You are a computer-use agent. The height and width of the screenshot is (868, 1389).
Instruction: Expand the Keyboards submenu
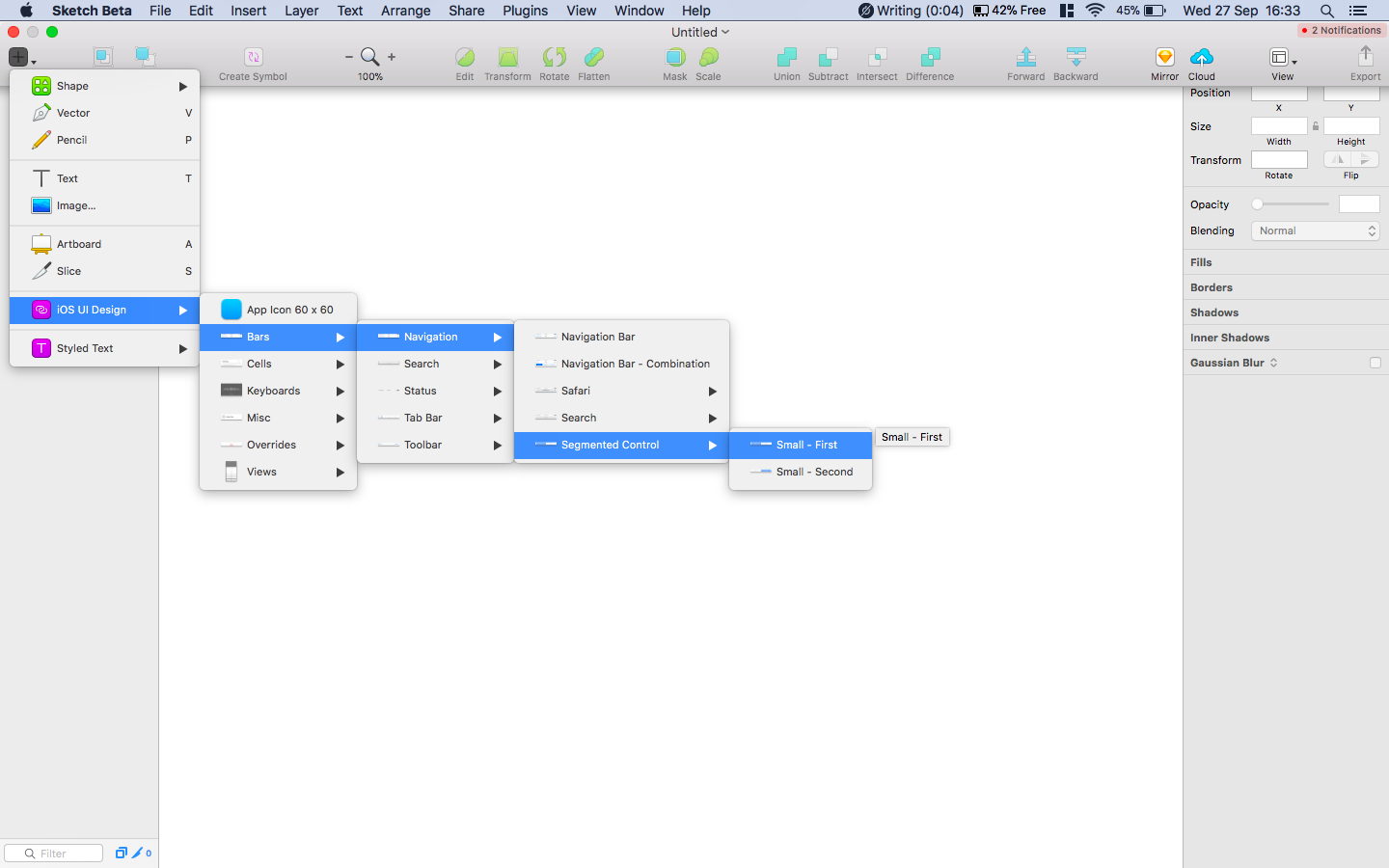click(x=279, y=391)
